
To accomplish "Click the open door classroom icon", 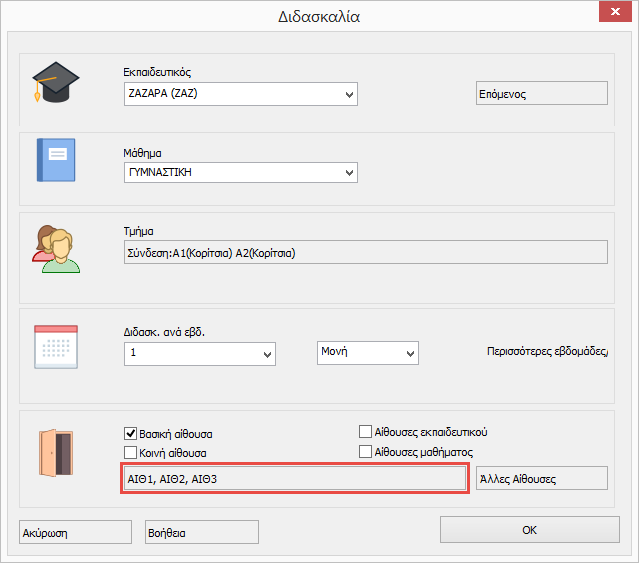I will [56, 453].
